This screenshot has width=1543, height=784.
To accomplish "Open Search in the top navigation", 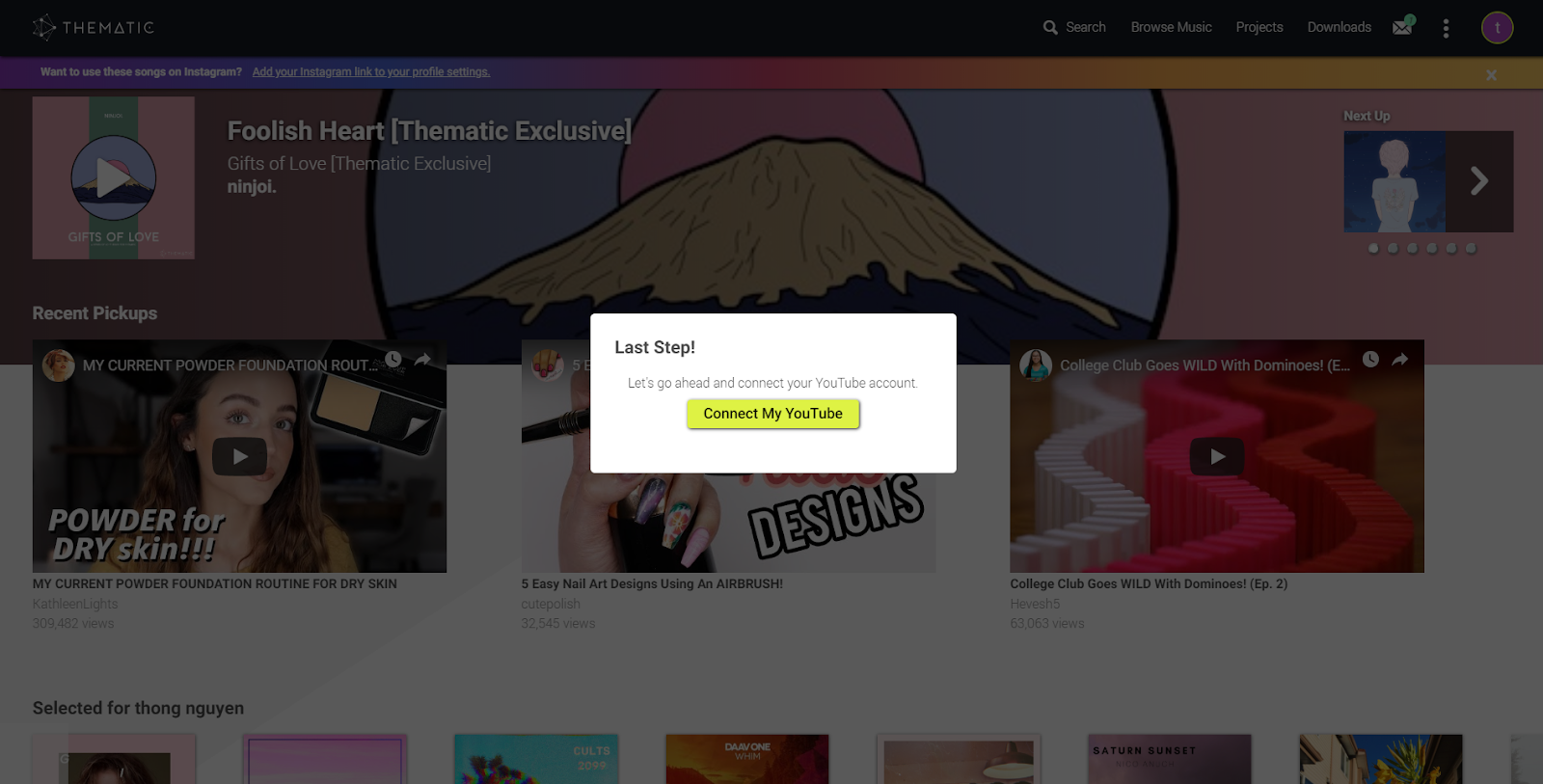I will point(1074,27).
